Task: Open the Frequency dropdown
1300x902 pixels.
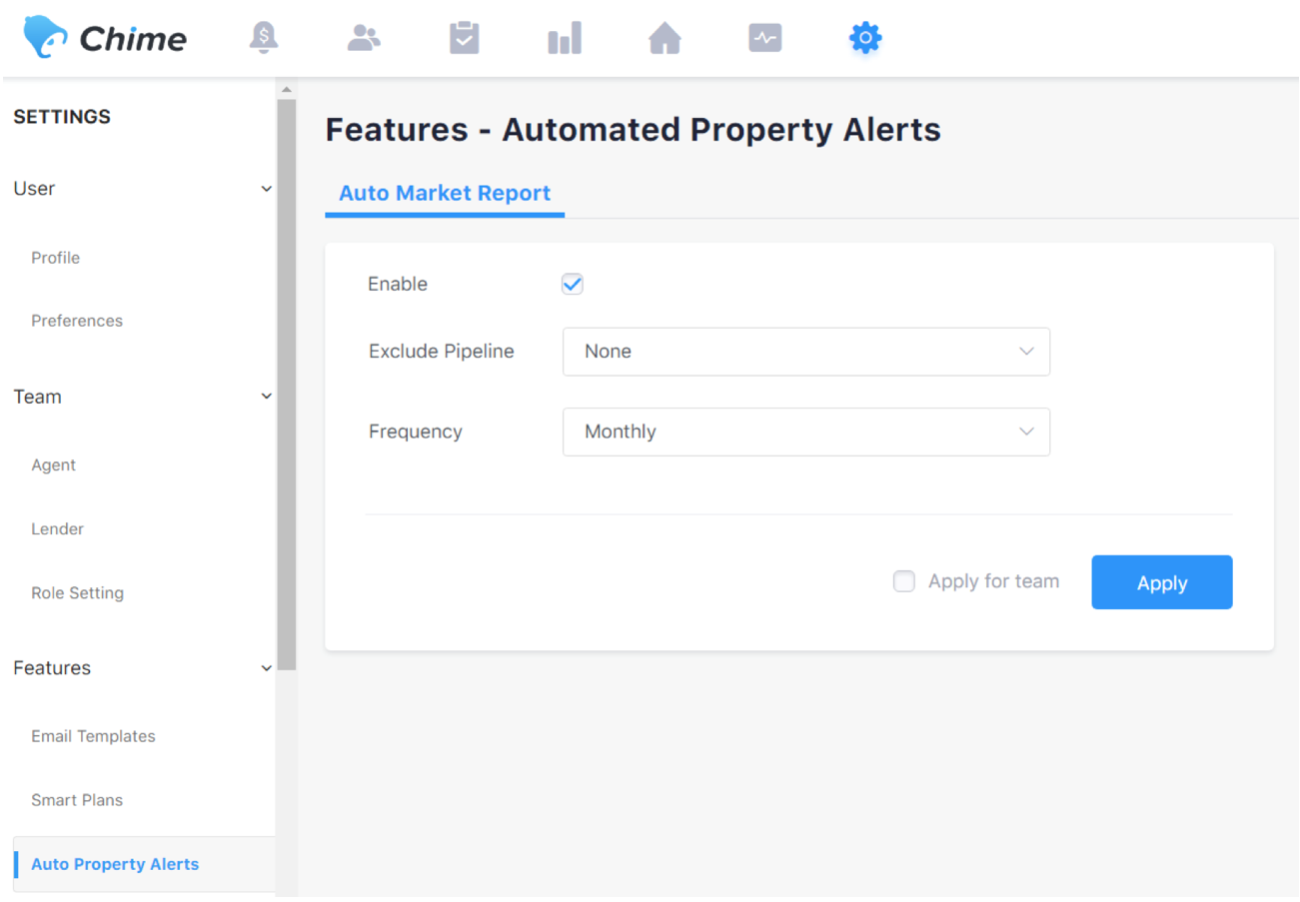Action: (806, 432)
